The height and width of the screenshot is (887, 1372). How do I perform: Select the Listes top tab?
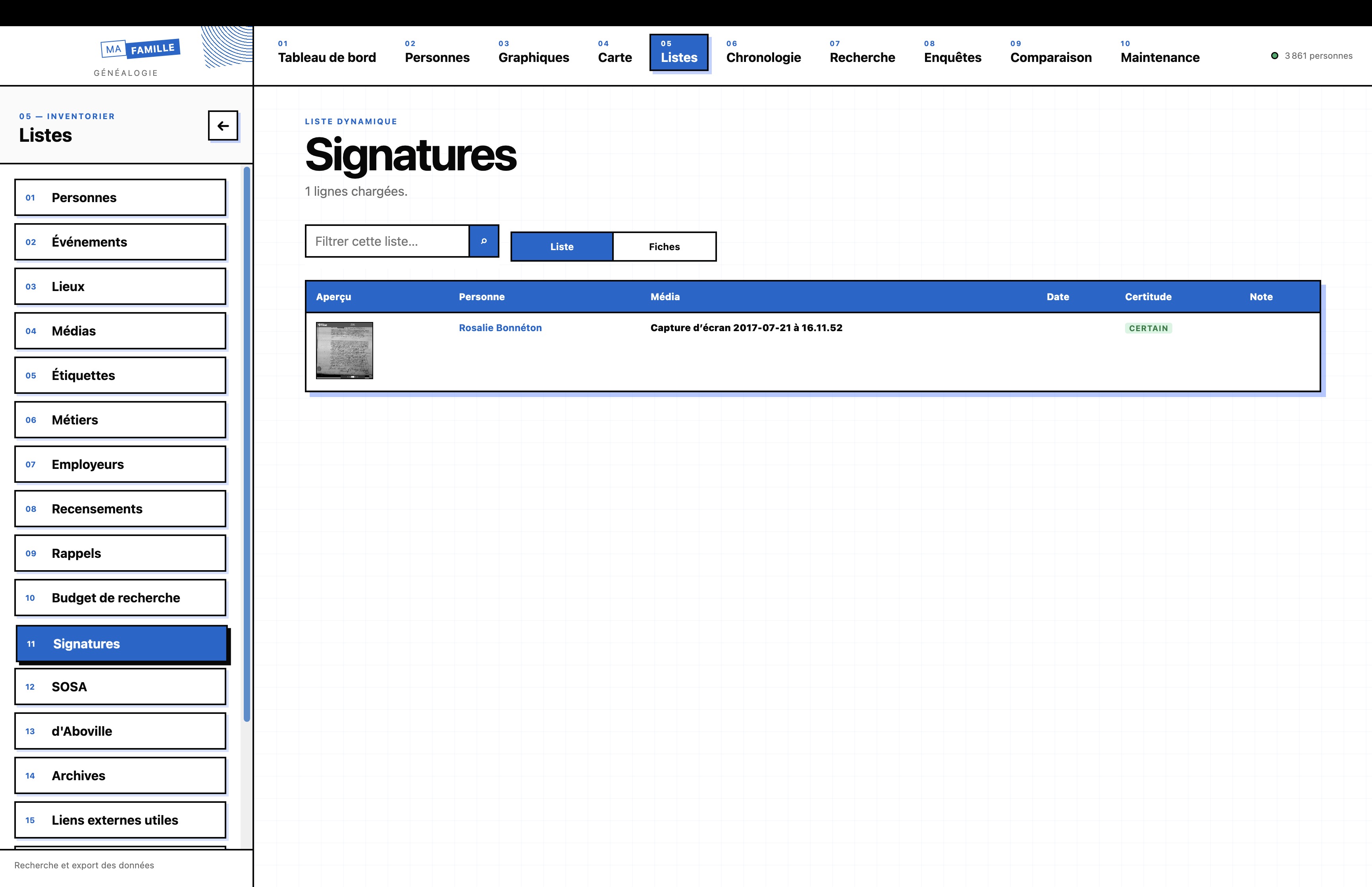pos(679,52)
